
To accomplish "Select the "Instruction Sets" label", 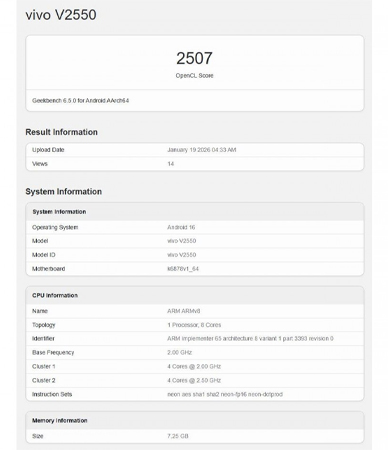I will point(52,394).
